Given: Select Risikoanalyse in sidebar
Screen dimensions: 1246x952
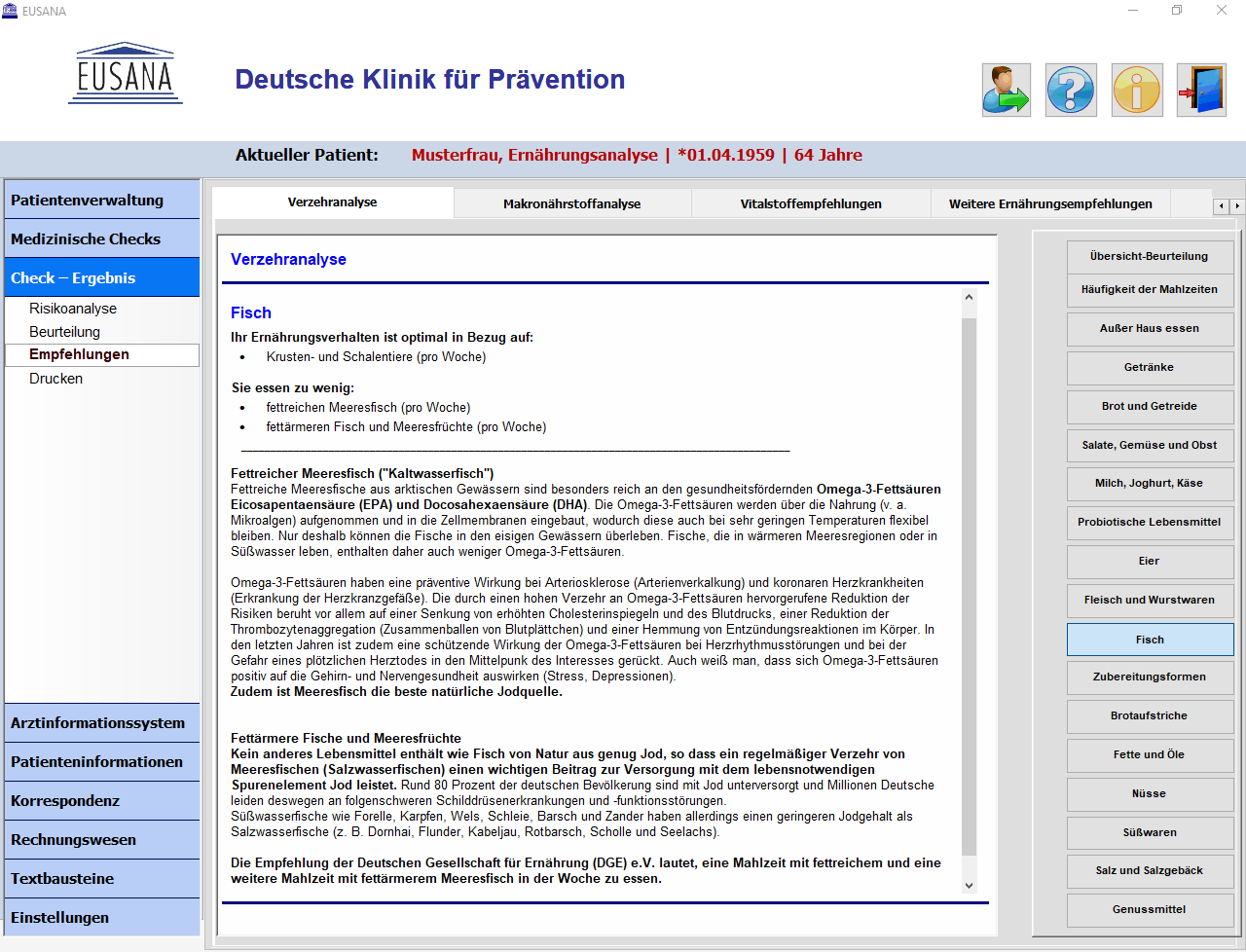Looking at the screenshot, I should pyautogui.click(x=73, y=309).
